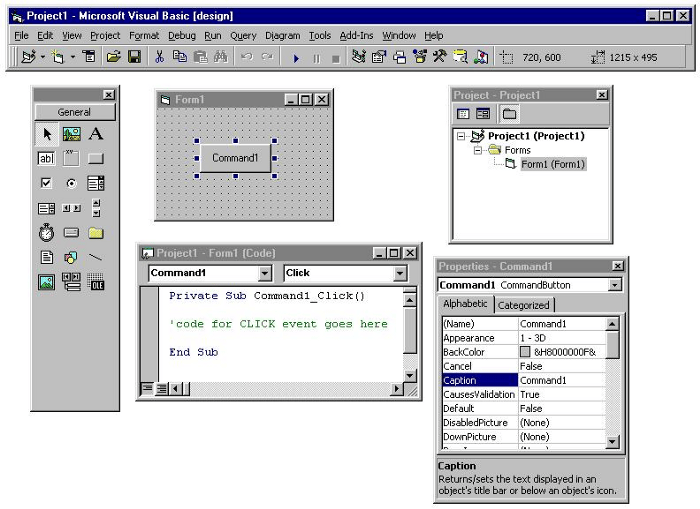The image size is (700, 509).
Task: Select the PictureBox tool in toolbox
Action: point(71,134)
